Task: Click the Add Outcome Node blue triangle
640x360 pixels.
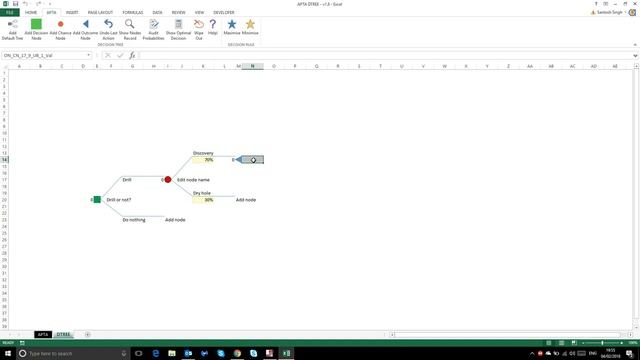Action: click(85, 24)
